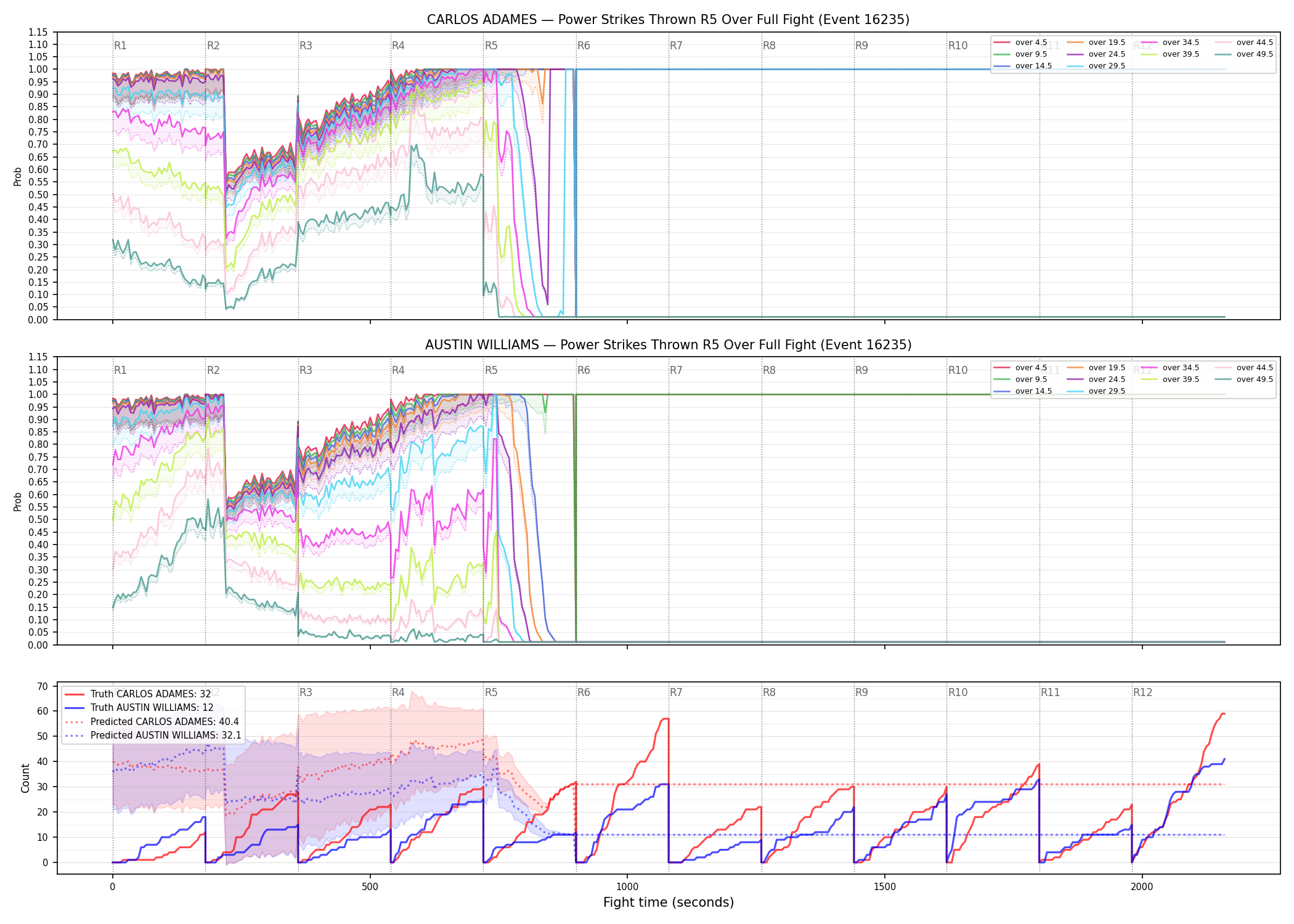
Task: Click 'Predicted CARLOS ADAMES: 40.4' legend entry
Action: [x=152, y=722]
